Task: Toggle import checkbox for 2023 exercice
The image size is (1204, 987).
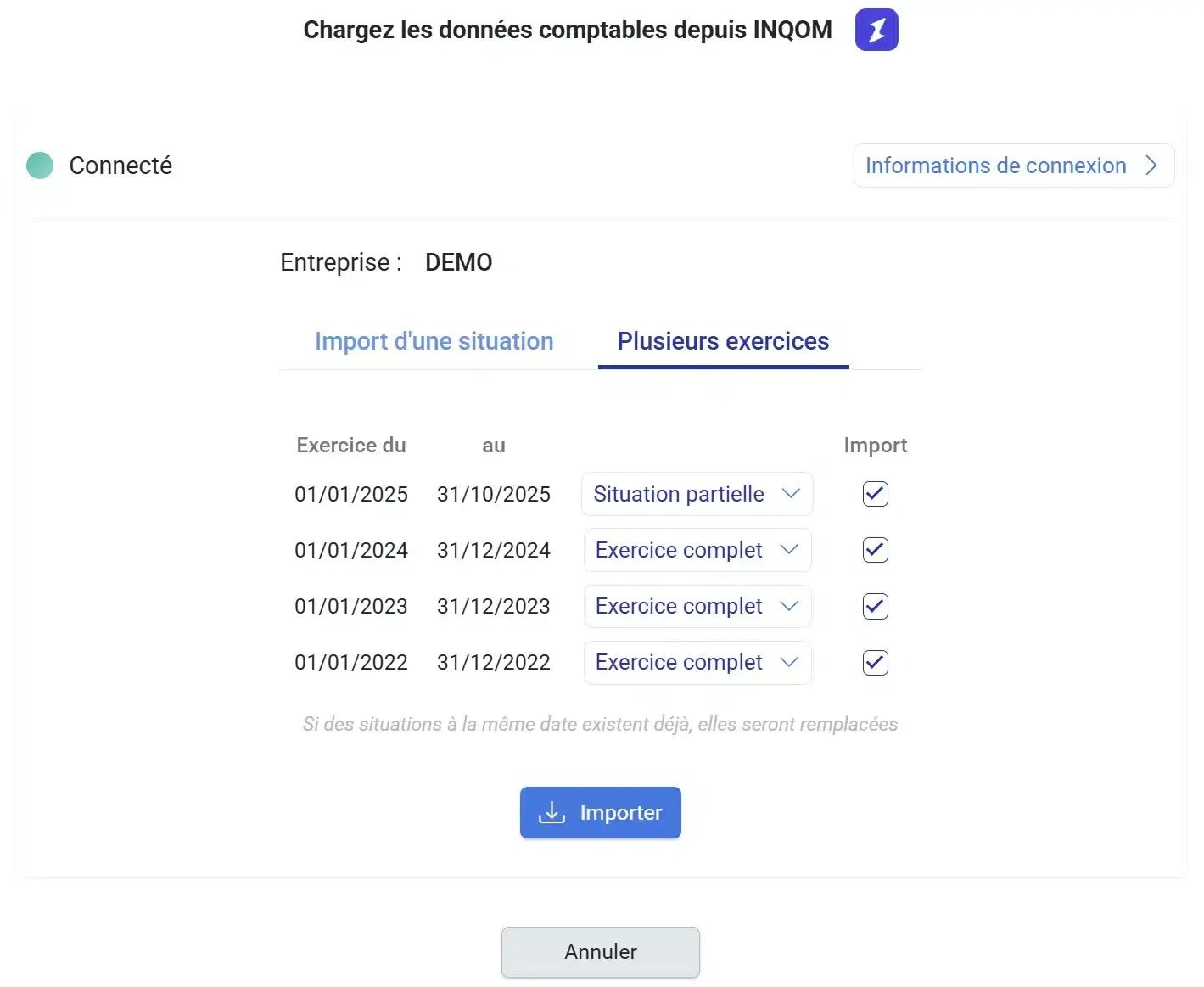Action: (875, 606)
